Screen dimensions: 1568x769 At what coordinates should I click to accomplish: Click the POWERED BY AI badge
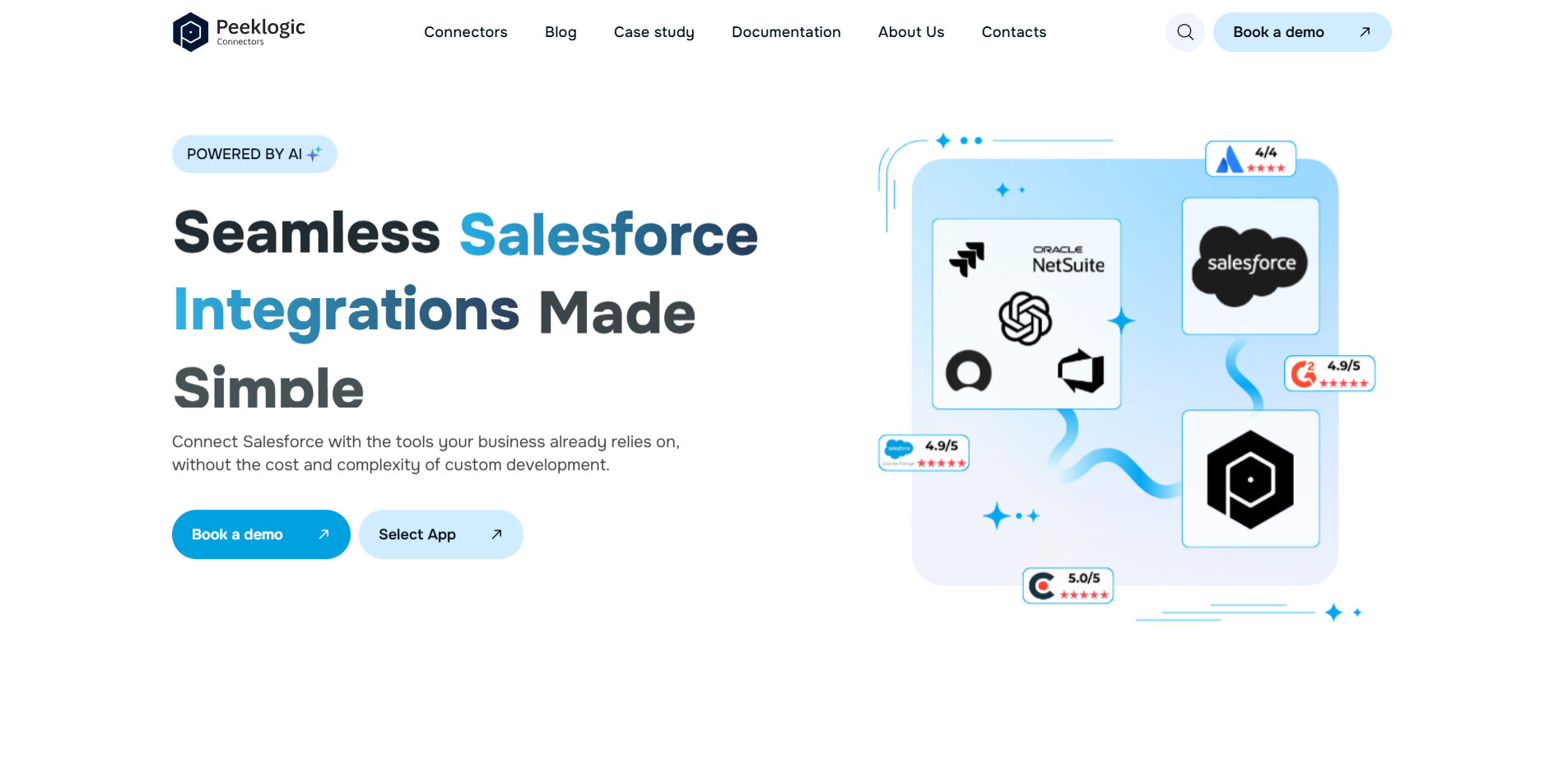254,154
